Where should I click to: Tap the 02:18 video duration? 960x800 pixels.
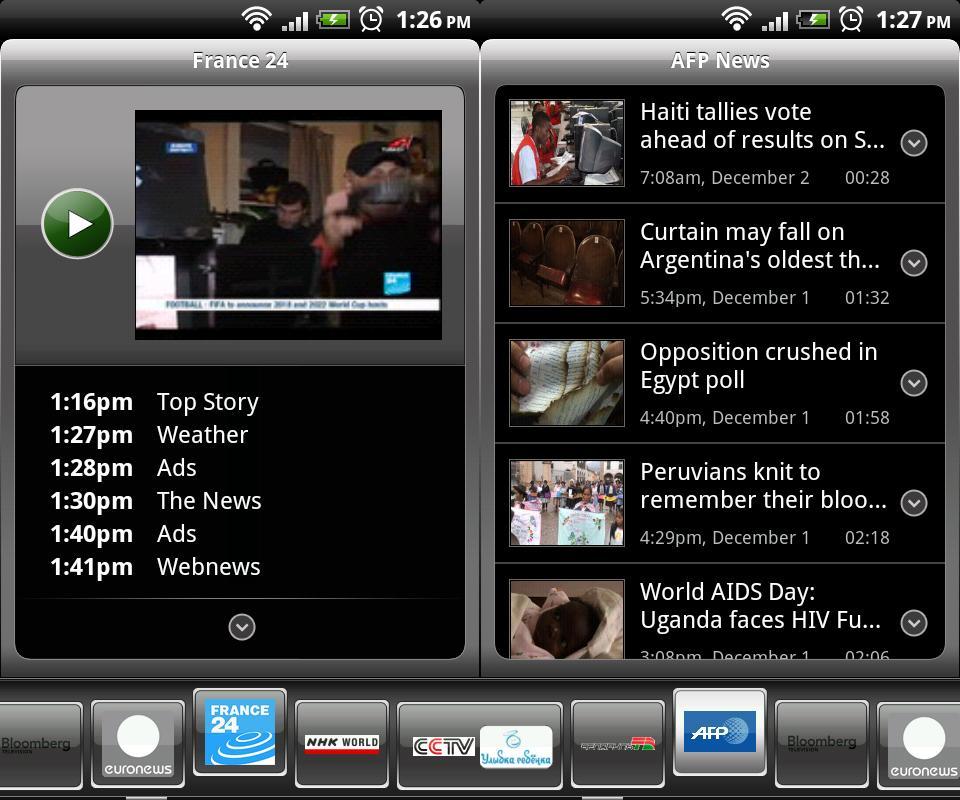[867, 538]
